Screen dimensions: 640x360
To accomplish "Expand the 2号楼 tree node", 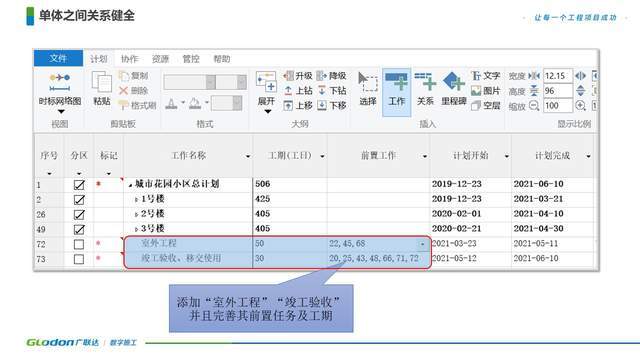I will [x=137, y=215].
